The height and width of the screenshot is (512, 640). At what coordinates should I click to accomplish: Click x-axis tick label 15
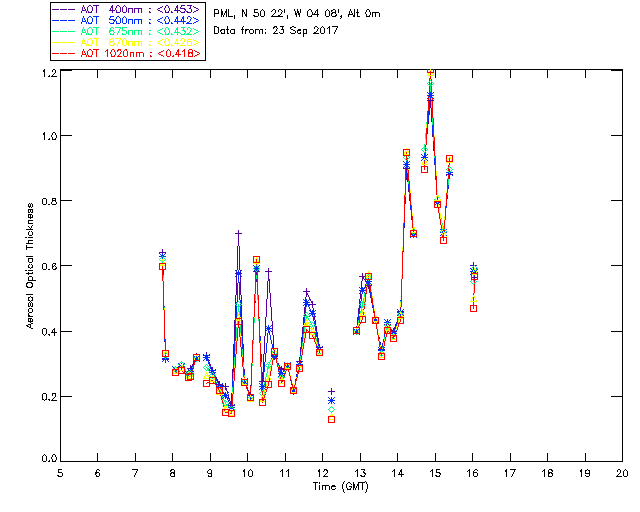point(435,473)
